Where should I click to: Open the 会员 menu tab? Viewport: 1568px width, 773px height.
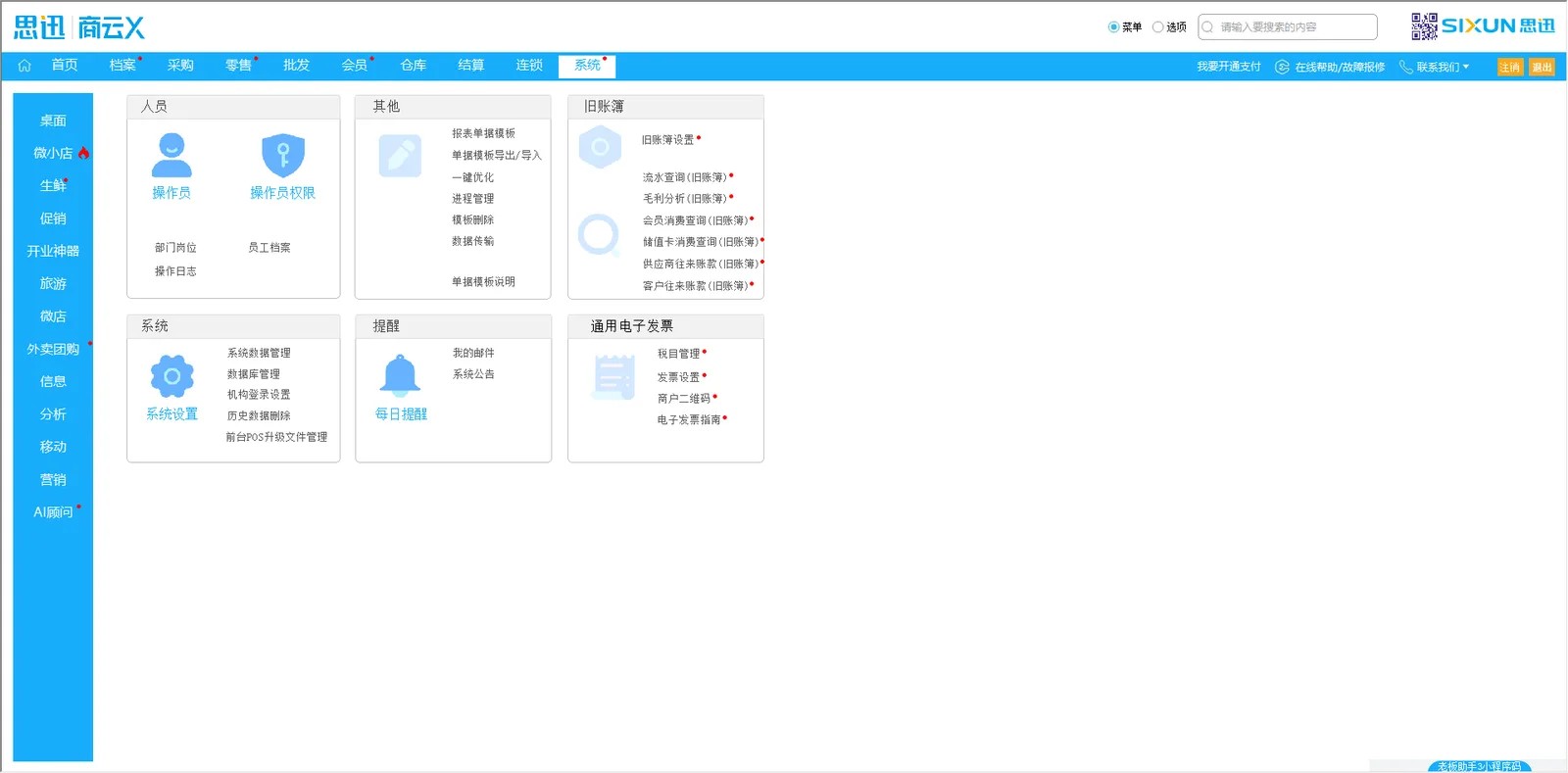[355, 66]
